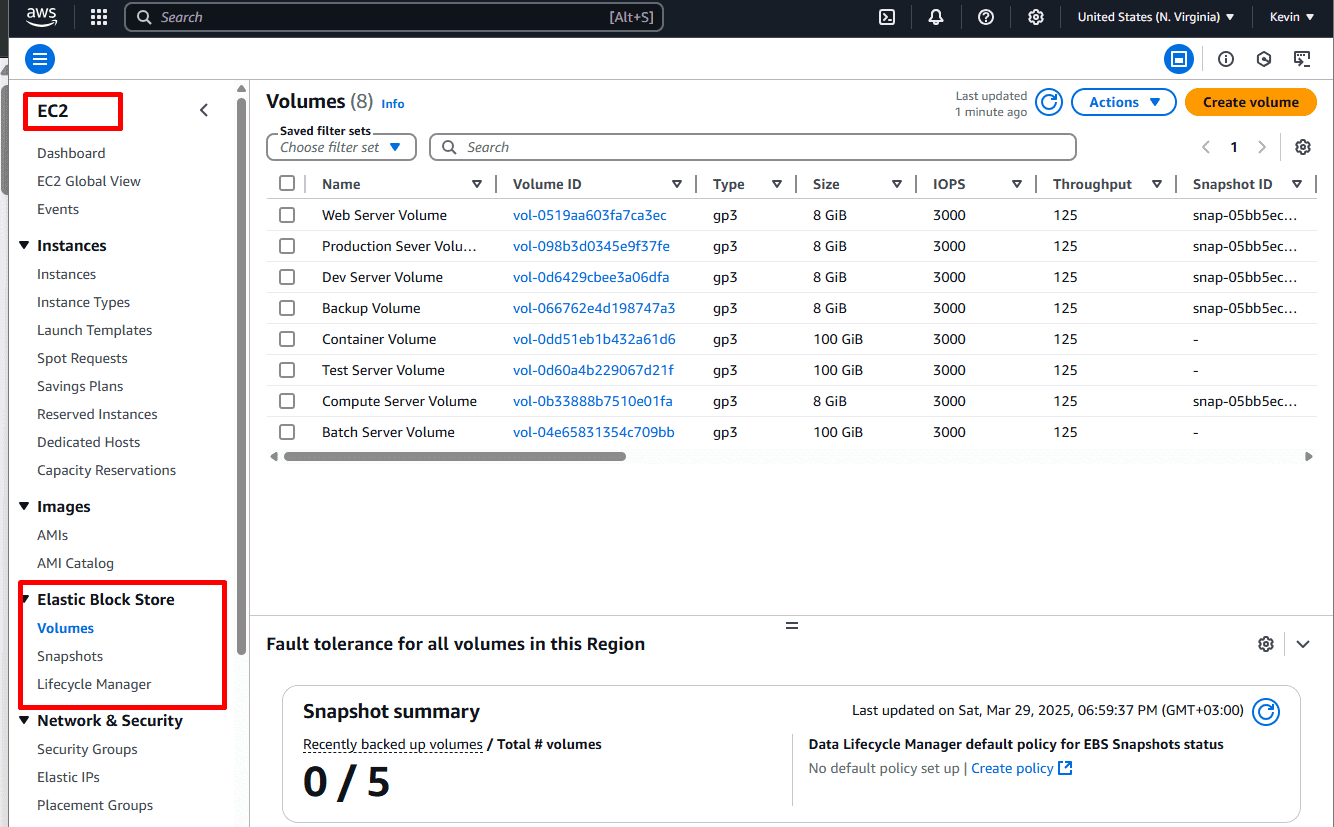Toggle the blue hamburger navigation menu
The height and width of the screenshot is (827, 1334).
(x=40, y=59)
